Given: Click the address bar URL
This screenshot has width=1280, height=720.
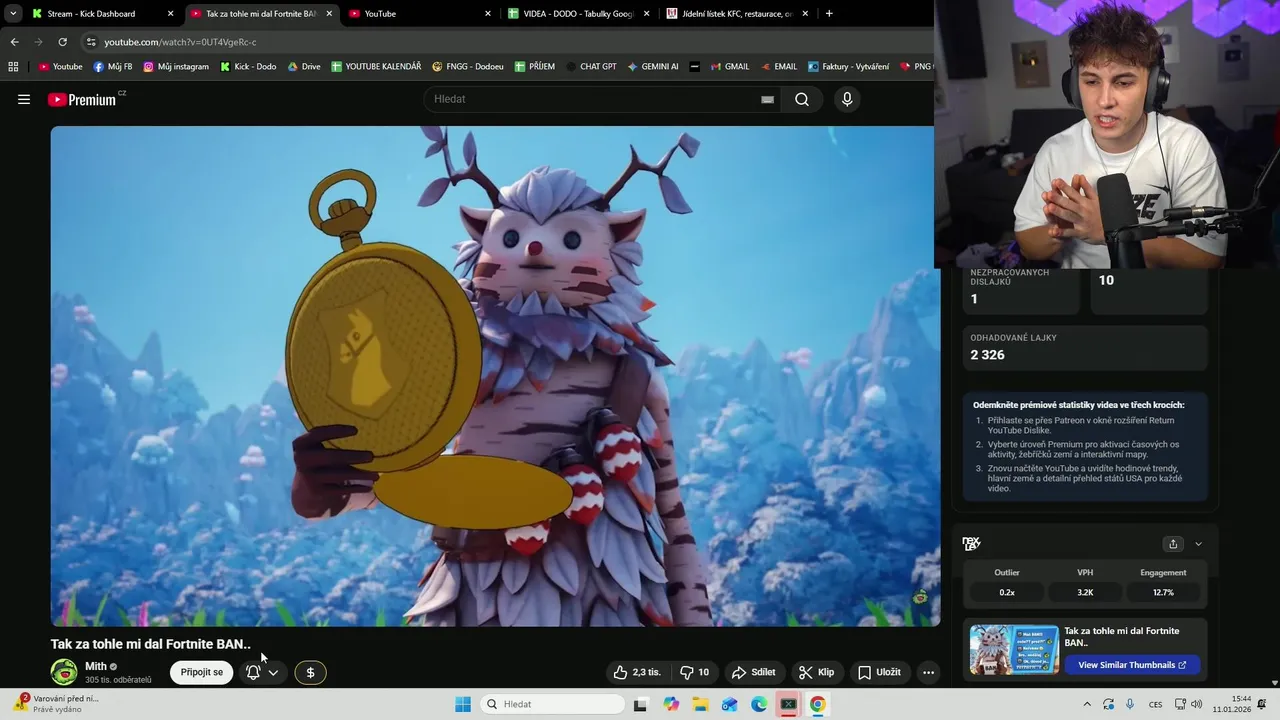Looking at the screenshot, I should (180, 42).
